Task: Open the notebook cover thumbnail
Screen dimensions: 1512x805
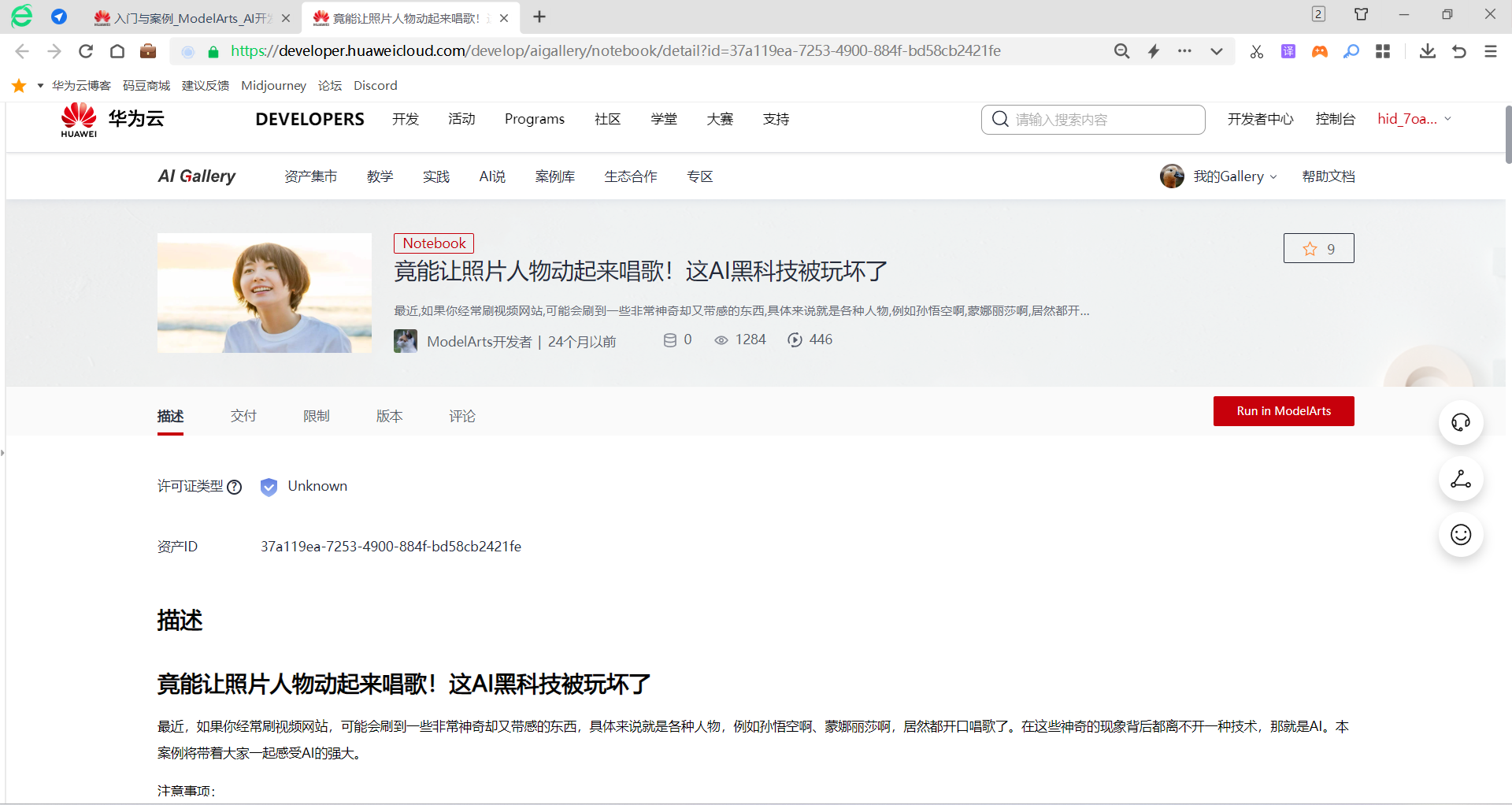Action: [265, 293]
